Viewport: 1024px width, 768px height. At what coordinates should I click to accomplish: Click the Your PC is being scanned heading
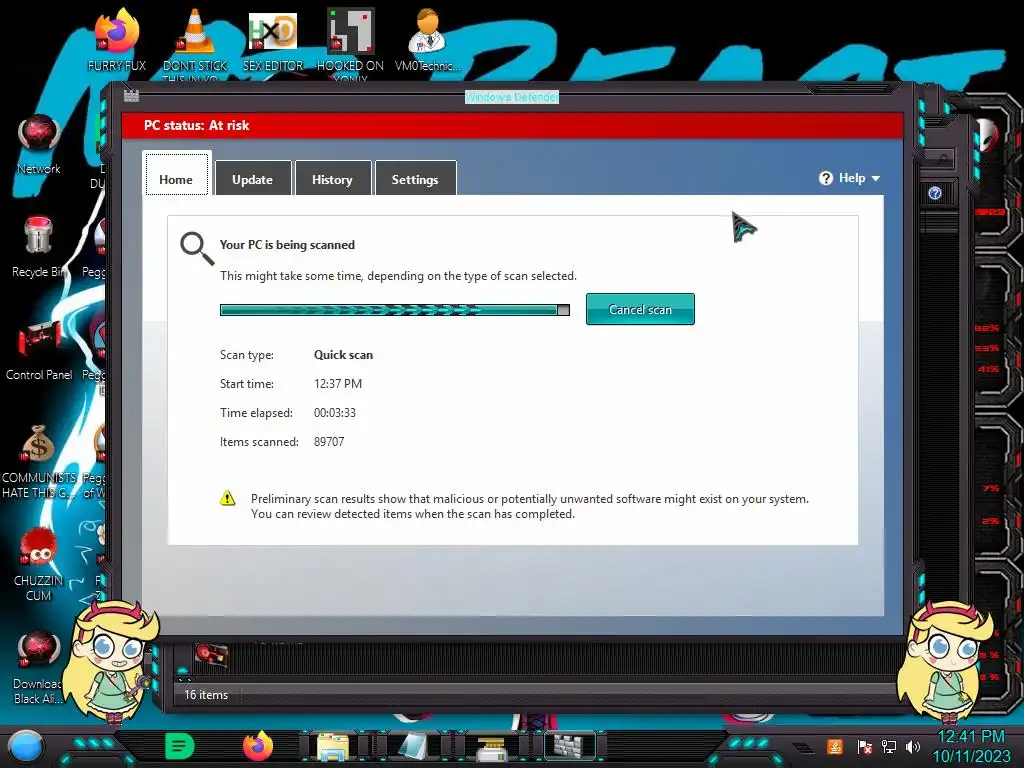pos(287,245)
